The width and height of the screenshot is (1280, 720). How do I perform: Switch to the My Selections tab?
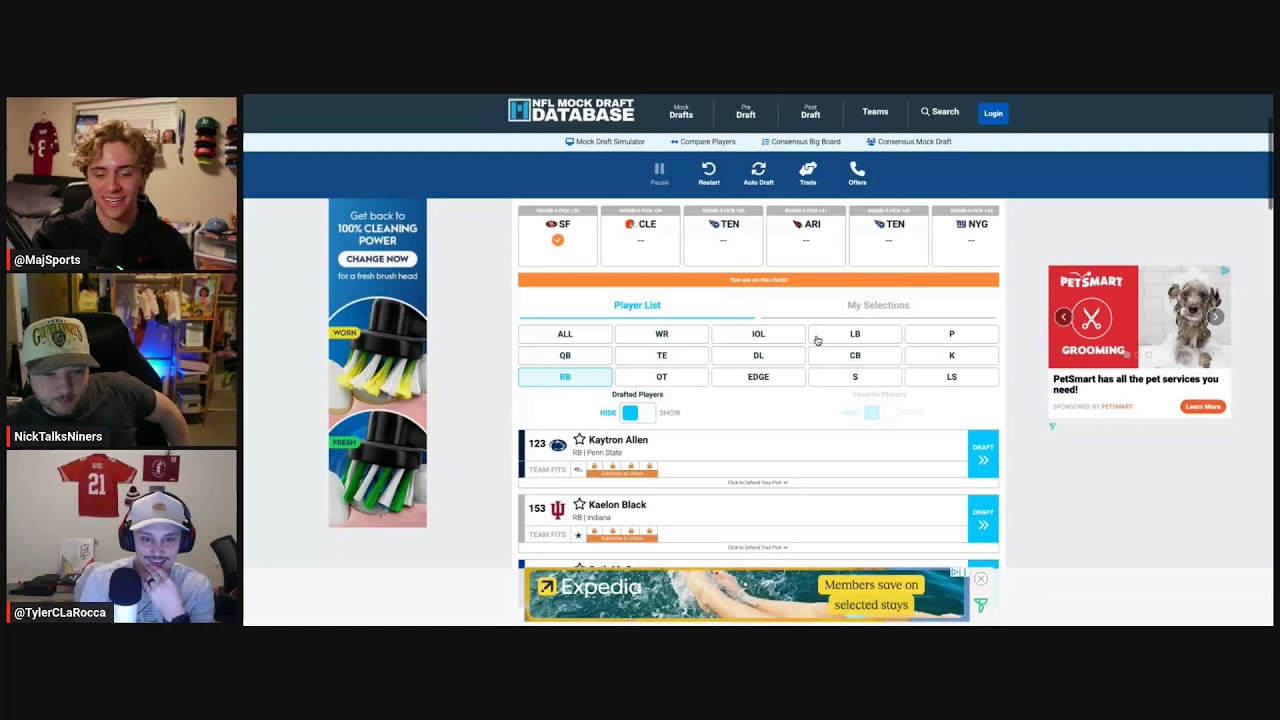[x=878, y=305]
